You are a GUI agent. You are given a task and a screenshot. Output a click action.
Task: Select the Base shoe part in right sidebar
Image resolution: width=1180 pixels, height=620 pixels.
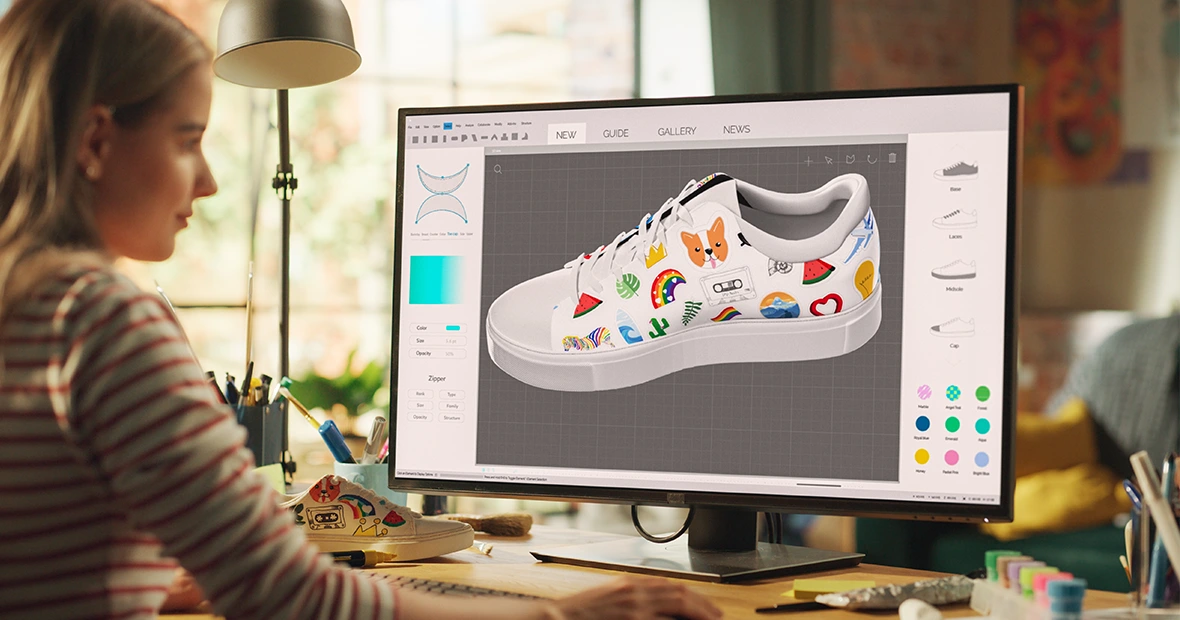pyautogui.click(x=954, y=172)
